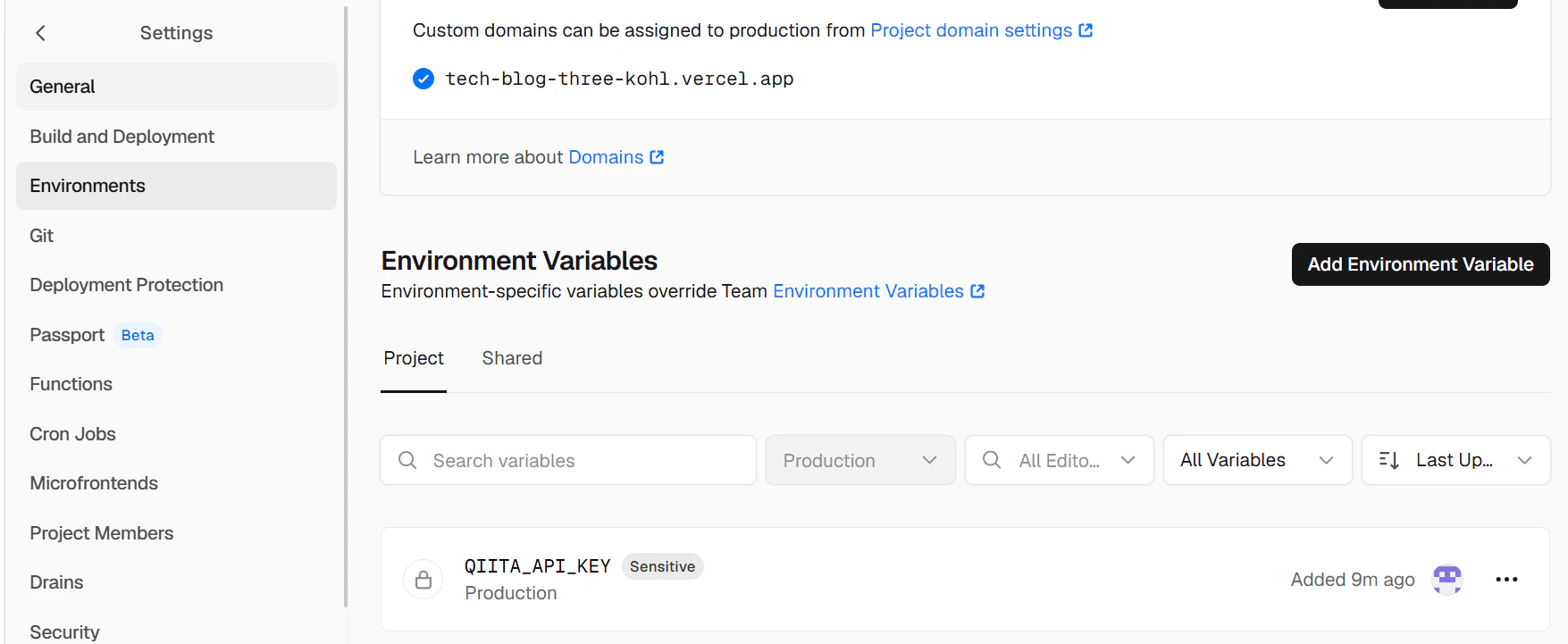Switch to the Shared tab
Image resolution: width=1568 pixels, height=644 pixels.
pos(512,358)
